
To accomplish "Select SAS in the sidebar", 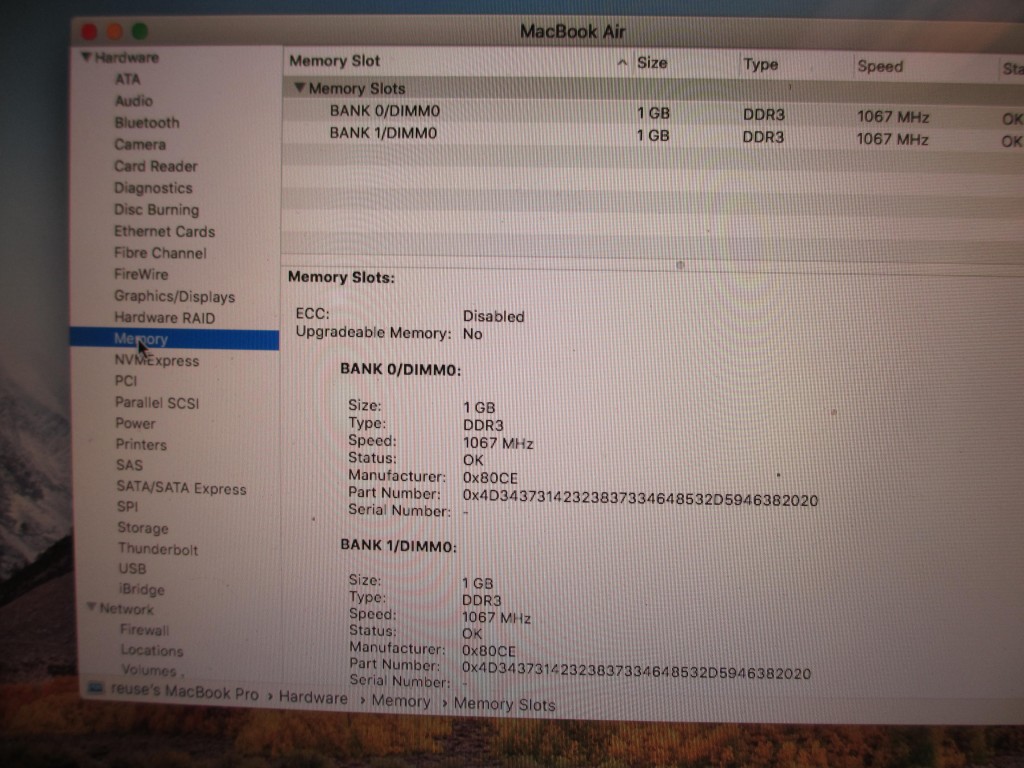I will (129, 465).
